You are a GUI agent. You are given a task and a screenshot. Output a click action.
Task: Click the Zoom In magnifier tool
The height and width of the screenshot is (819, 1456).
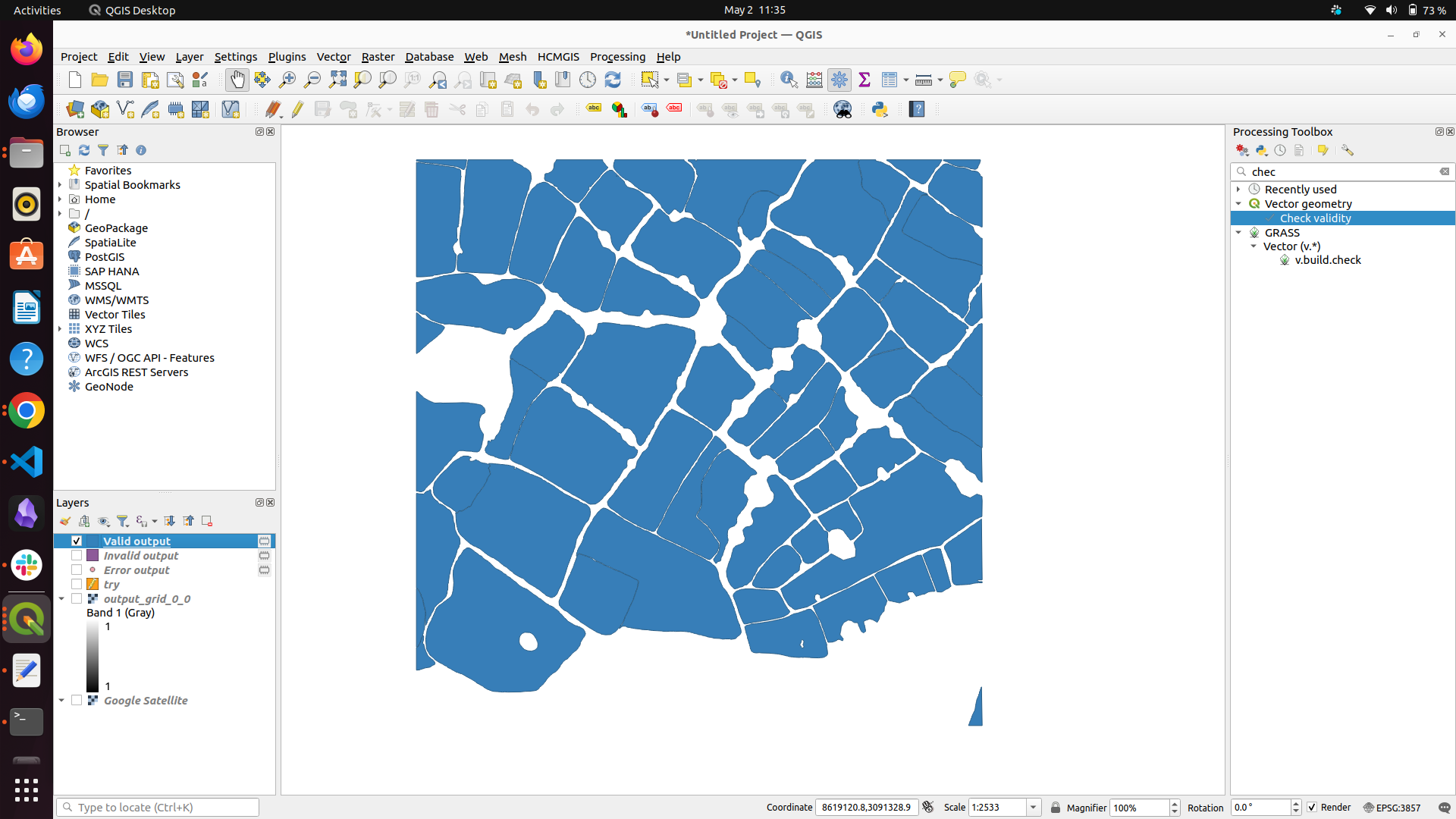(x=287, y=80)
